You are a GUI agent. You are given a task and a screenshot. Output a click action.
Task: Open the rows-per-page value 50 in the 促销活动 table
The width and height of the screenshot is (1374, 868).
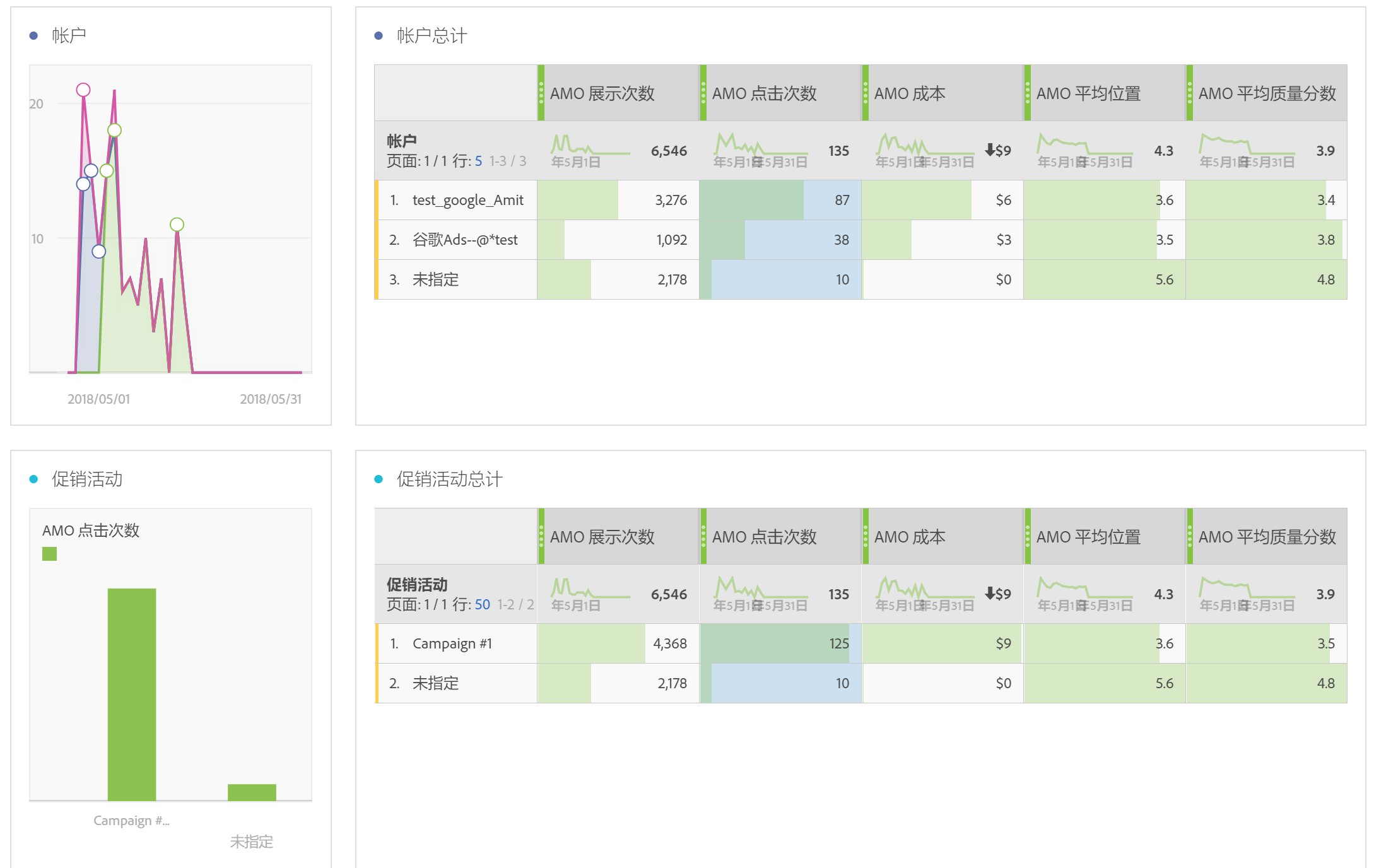[482, 605]
